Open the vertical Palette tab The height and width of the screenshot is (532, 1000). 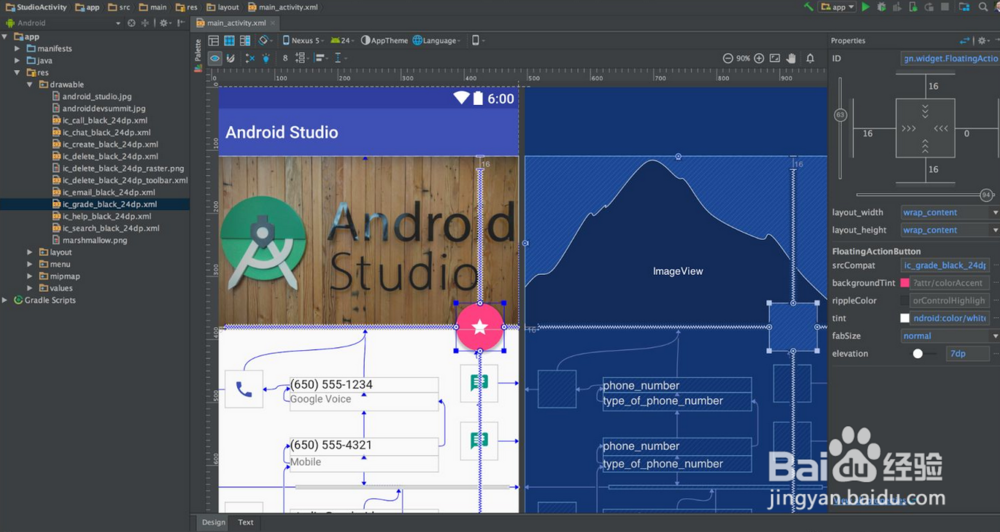(198, 55)
